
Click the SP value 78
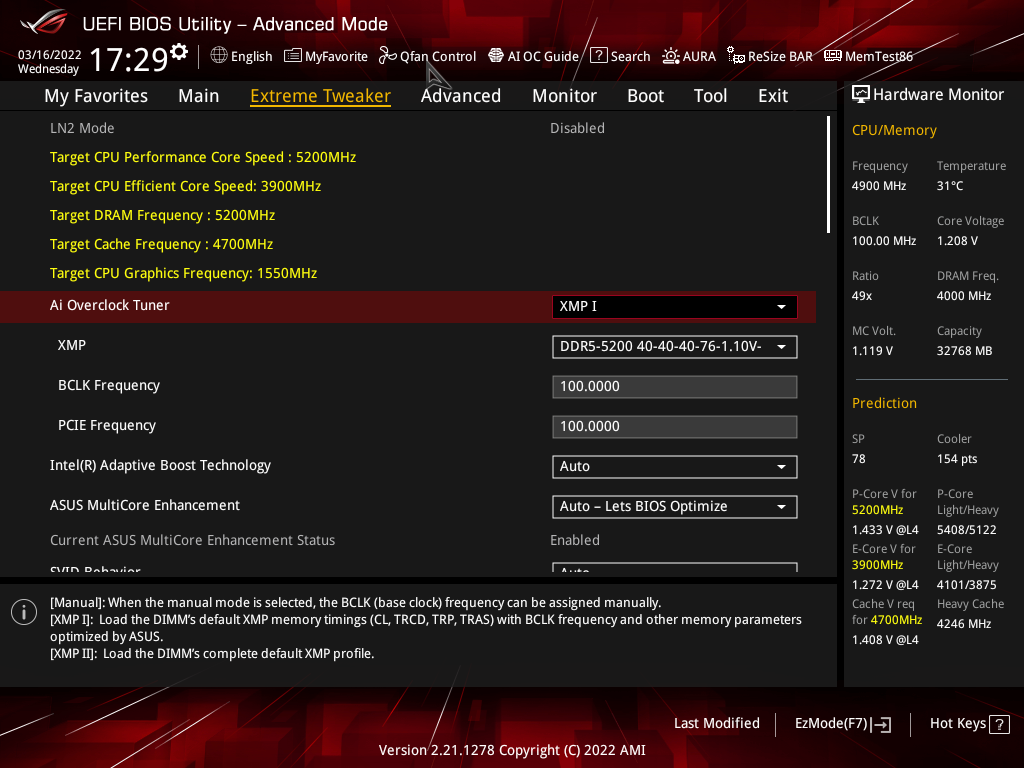[858, 458]
